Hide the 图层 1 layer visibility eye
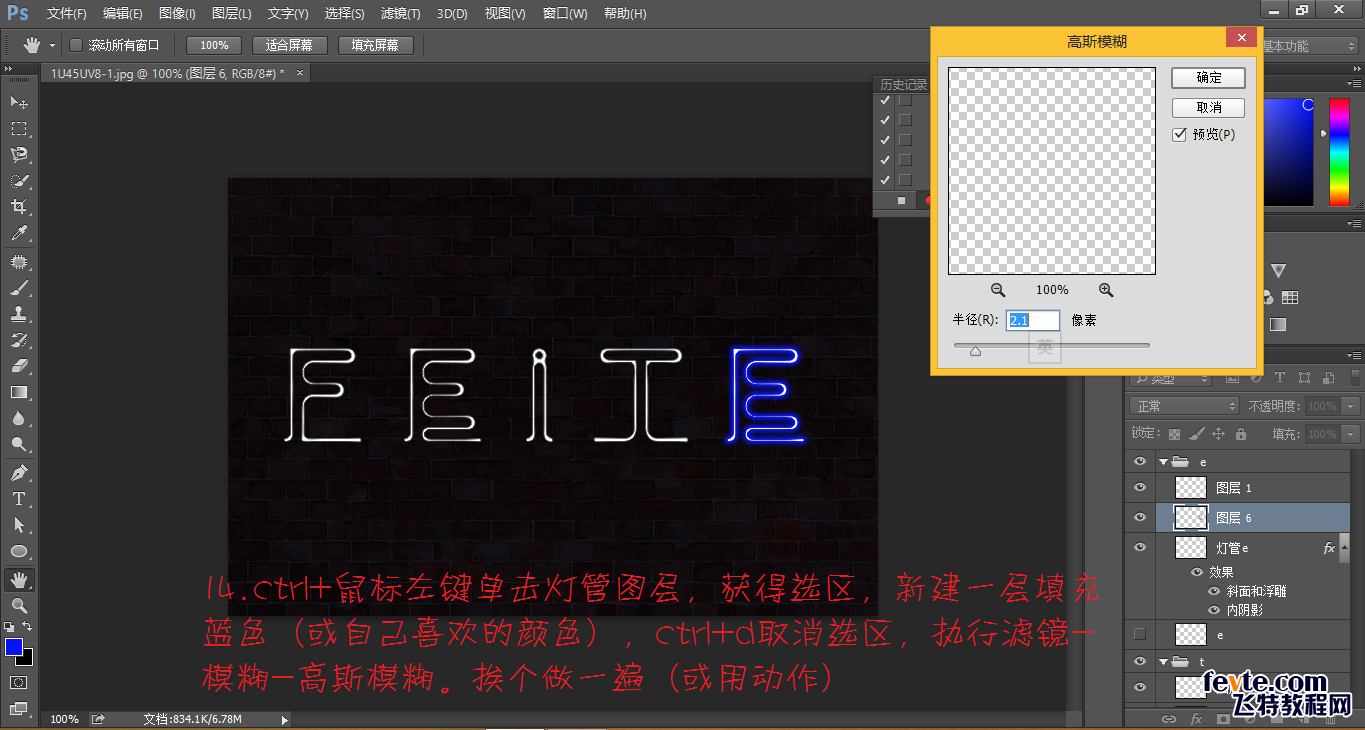This screenshot has width=1365, height=730. (1139, 487)
